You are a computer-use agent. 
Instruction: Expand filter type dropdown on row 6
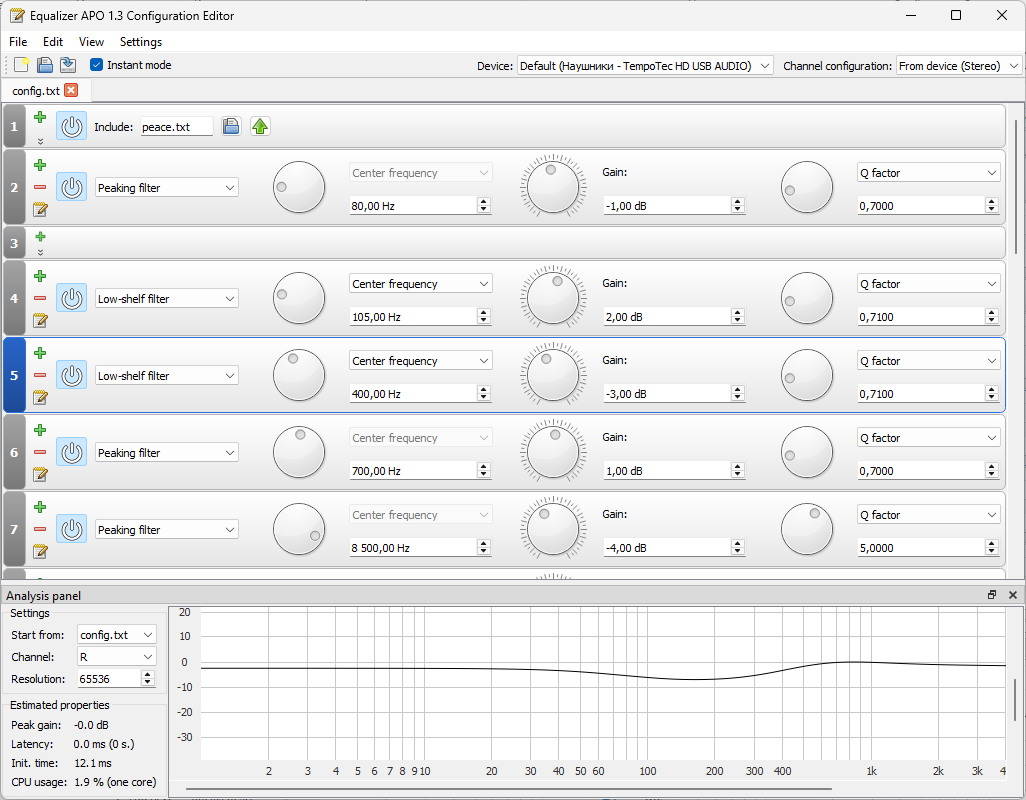167,453
